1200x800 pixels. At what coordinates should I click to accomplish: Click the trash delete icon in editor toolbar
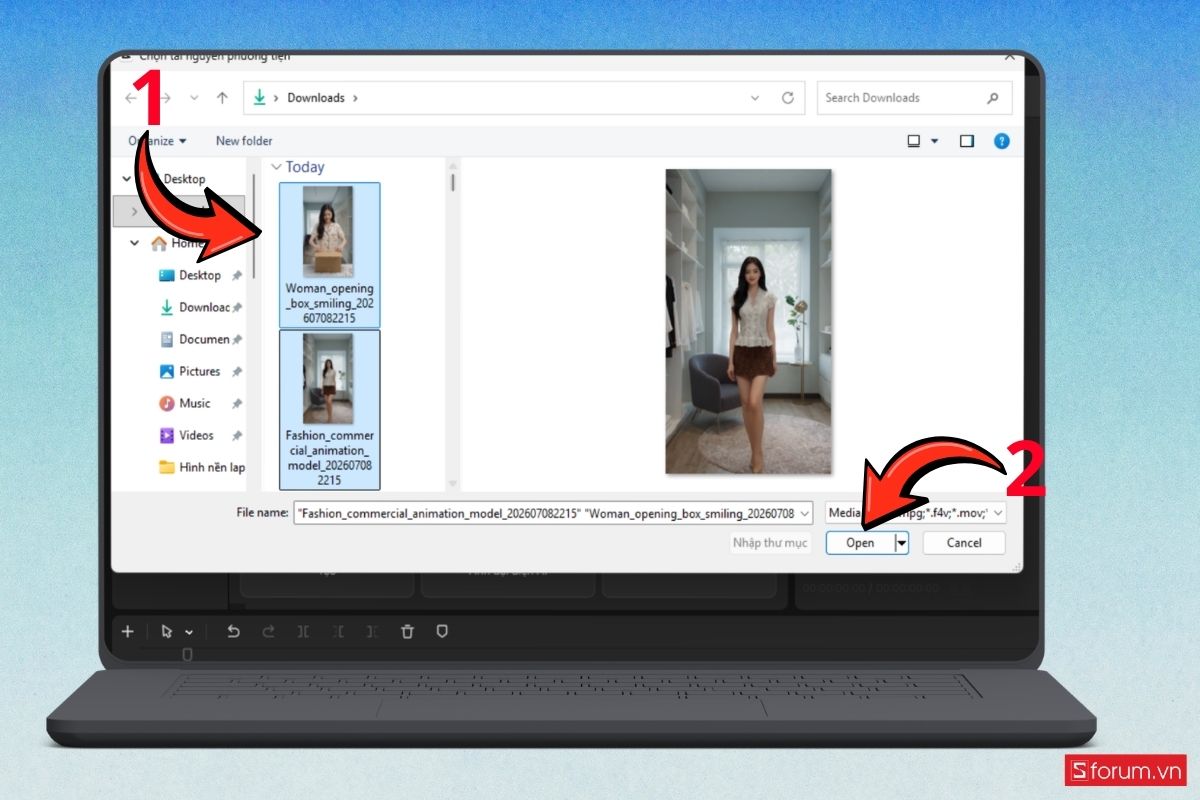click(x=407, y=632)
